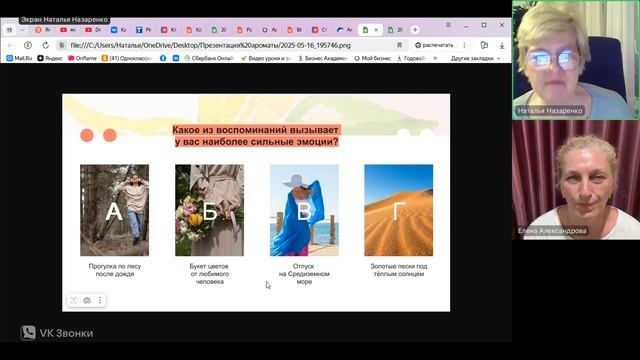Click the camera icon on slide toolbar
Image resolution: width=640 pixels, height=360 pixels.
point(87,300)
